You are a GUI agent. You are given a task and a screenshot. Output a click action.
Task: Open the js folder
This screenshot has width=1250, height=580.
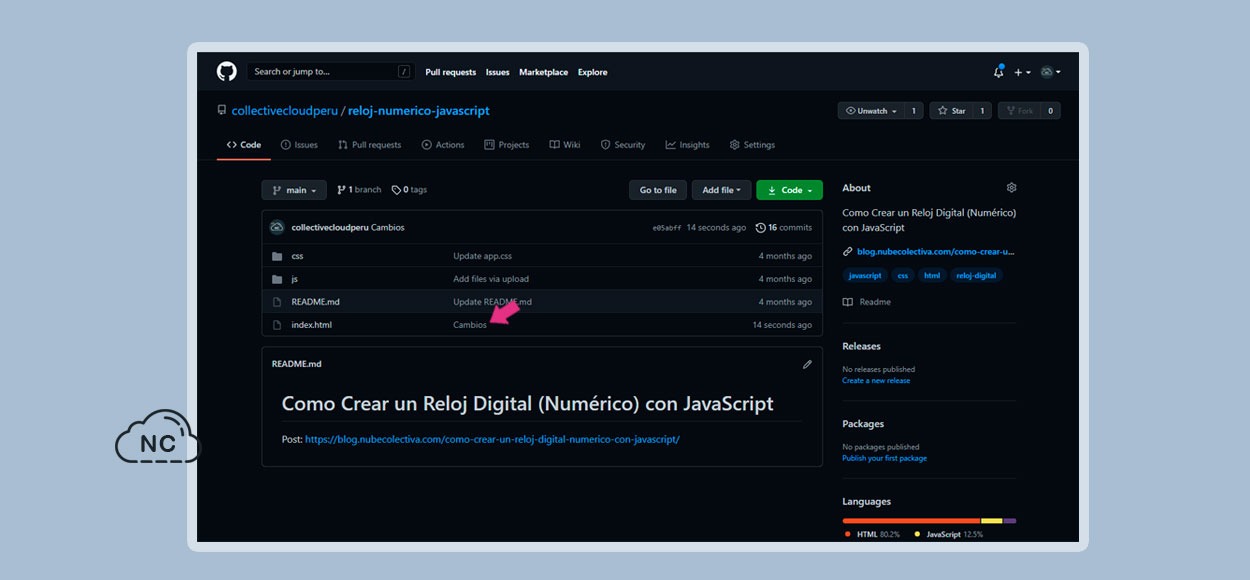coord(295,279)
